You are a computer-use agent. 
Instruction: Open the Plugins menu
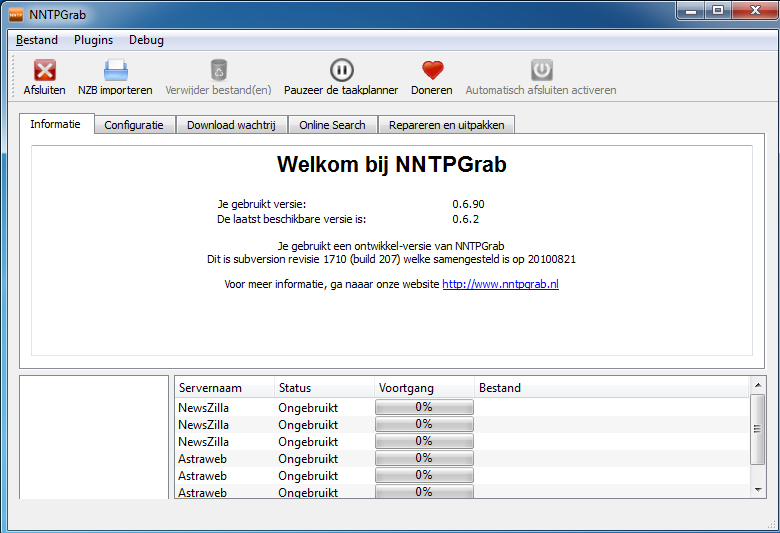(93, 40)
